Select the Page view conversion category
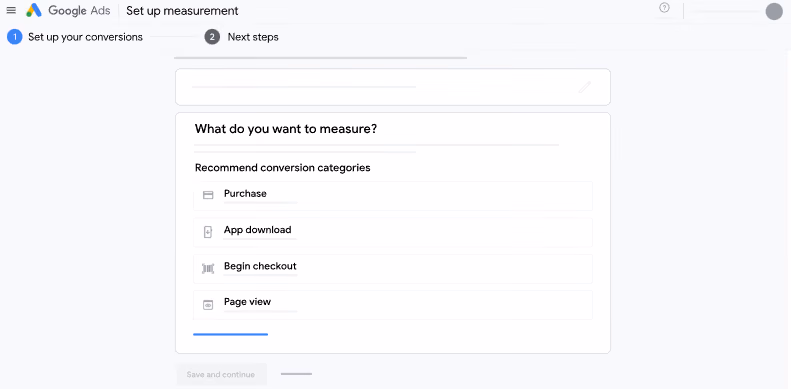 click(392, 305)
